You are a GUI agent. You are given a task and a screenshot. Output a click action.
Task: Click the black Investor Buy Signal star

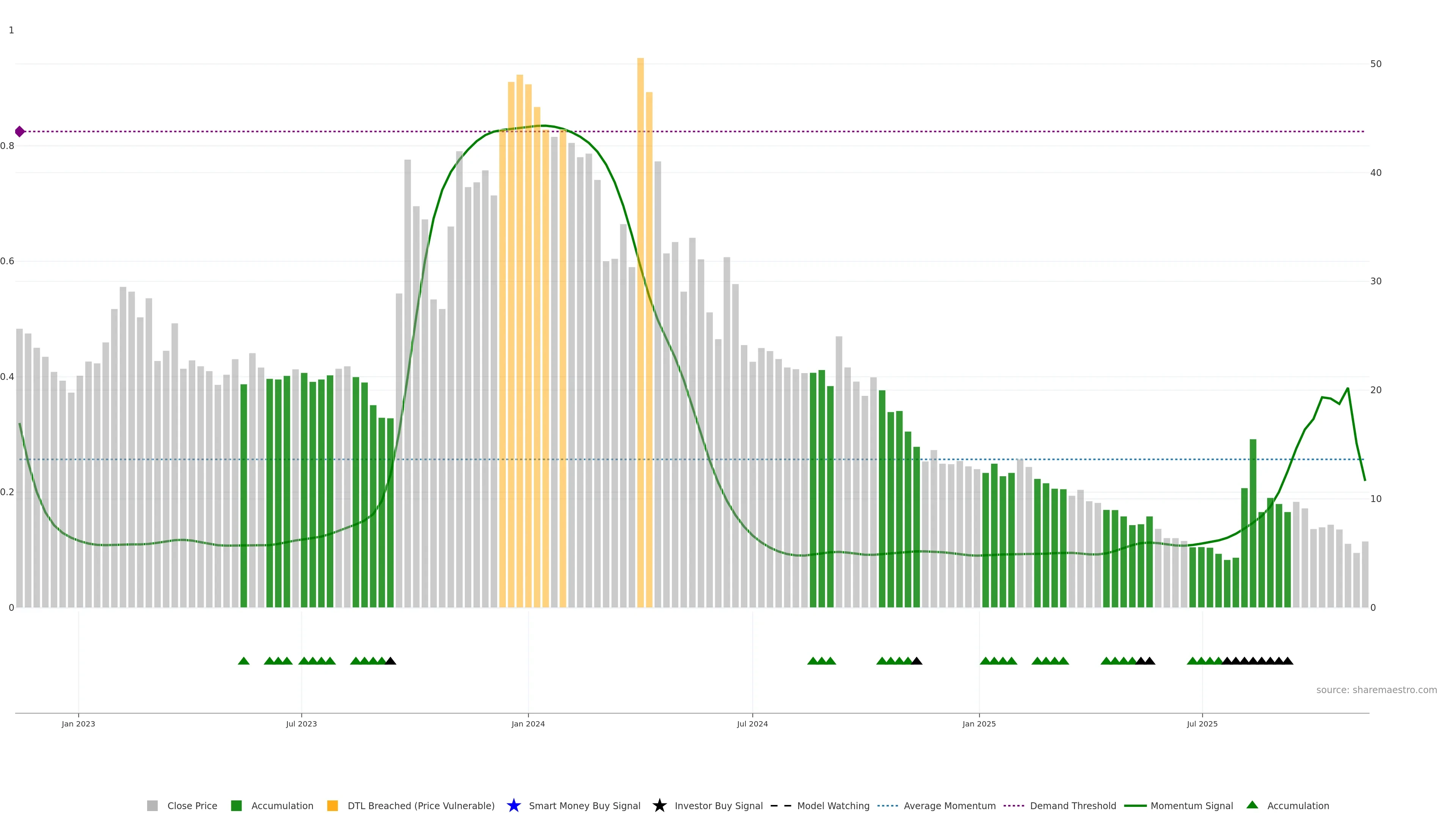pos(659,805)
